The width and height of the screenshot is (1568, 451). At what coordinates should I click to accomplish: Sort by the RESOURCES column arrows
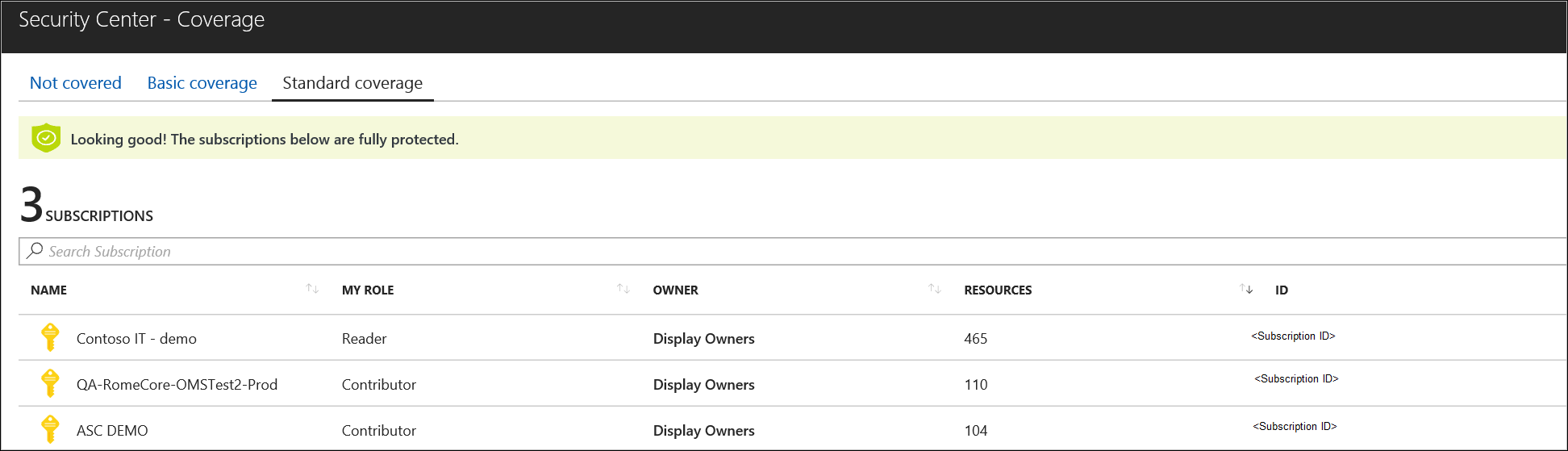point(1246,289)
